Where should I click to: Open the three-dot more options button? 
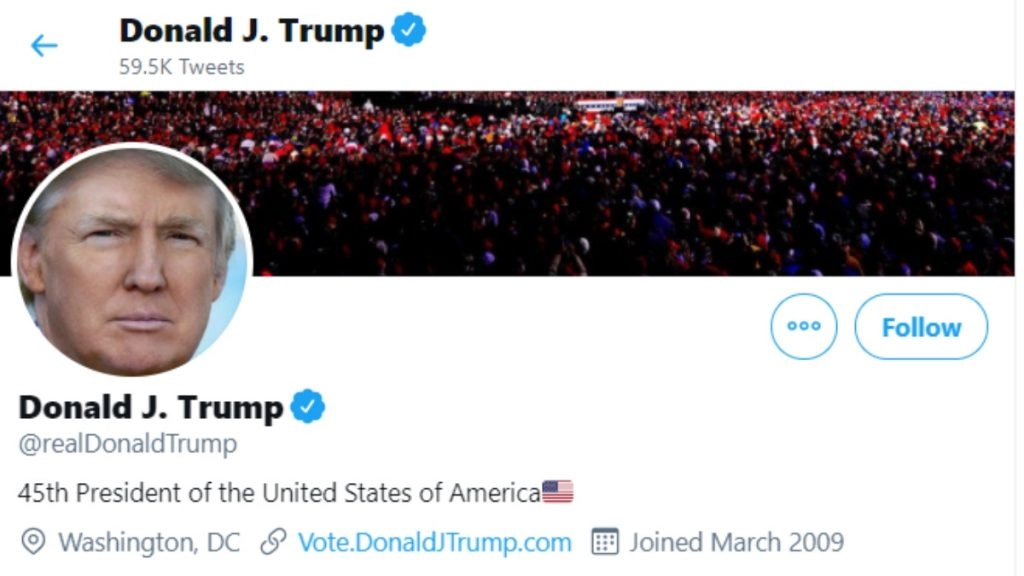pyautogui.click(x=803, y=326)
